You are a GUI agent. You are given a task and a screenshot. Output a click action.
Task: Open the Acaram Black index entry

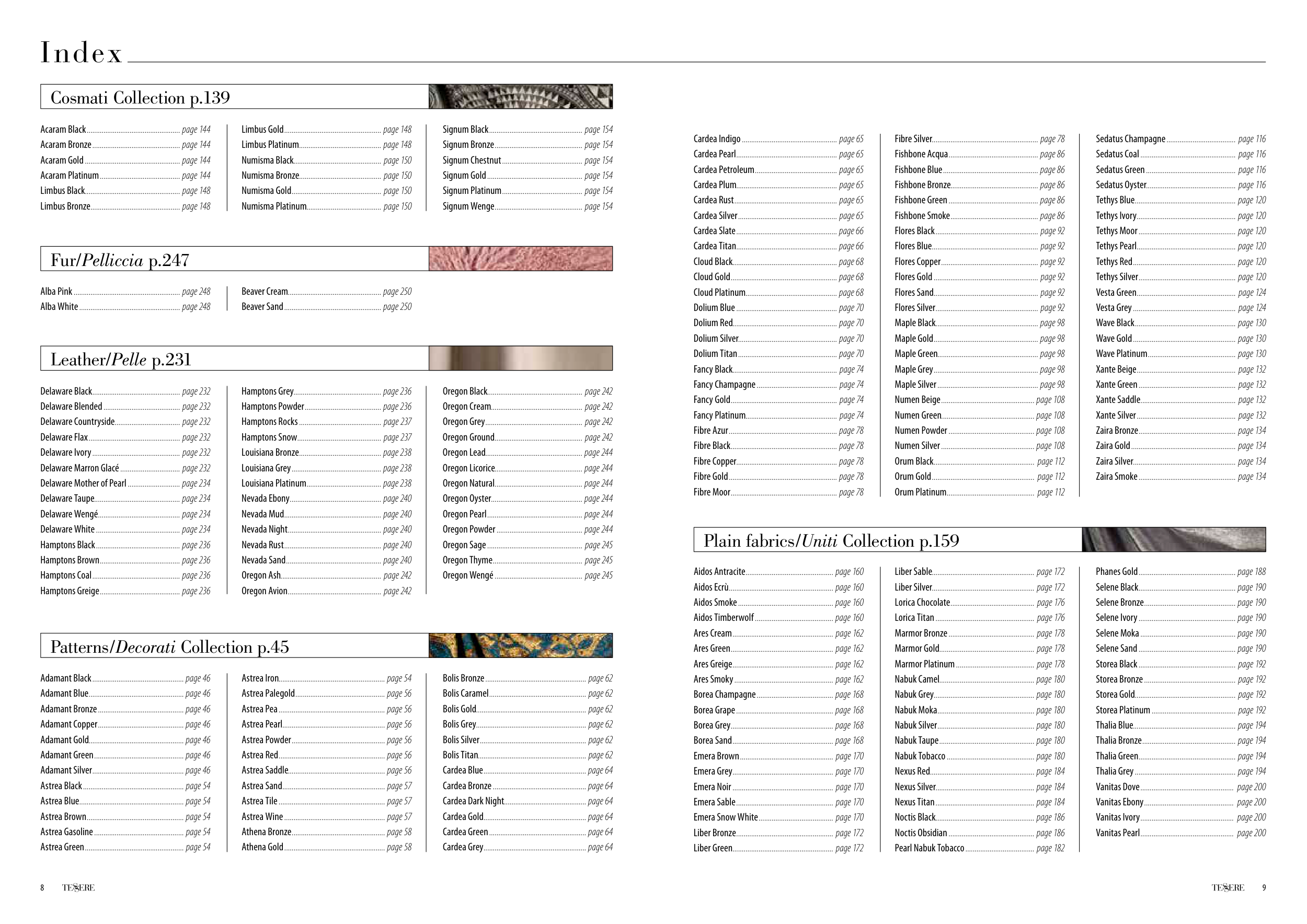(x=63, y=130)
